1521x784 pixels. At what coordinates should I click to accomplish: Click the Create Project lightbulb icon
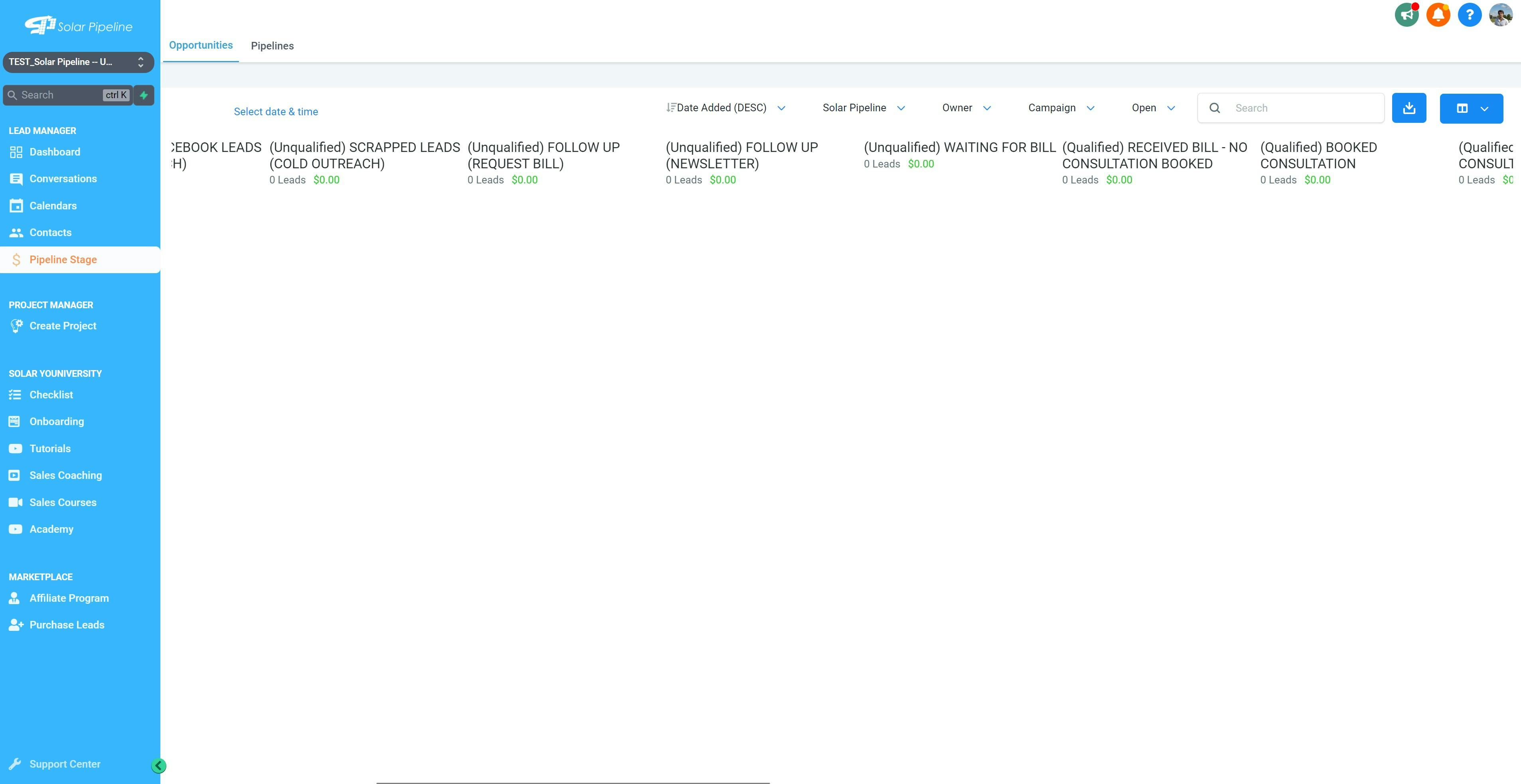16,325
